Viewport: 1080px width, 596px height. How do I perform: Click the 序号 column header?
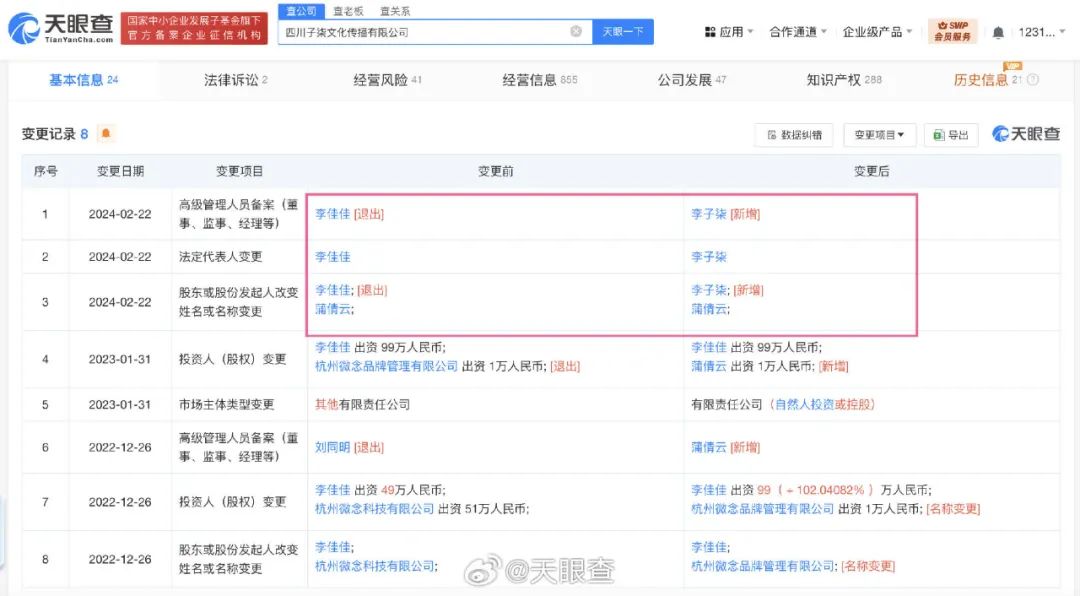pos(45,172)
